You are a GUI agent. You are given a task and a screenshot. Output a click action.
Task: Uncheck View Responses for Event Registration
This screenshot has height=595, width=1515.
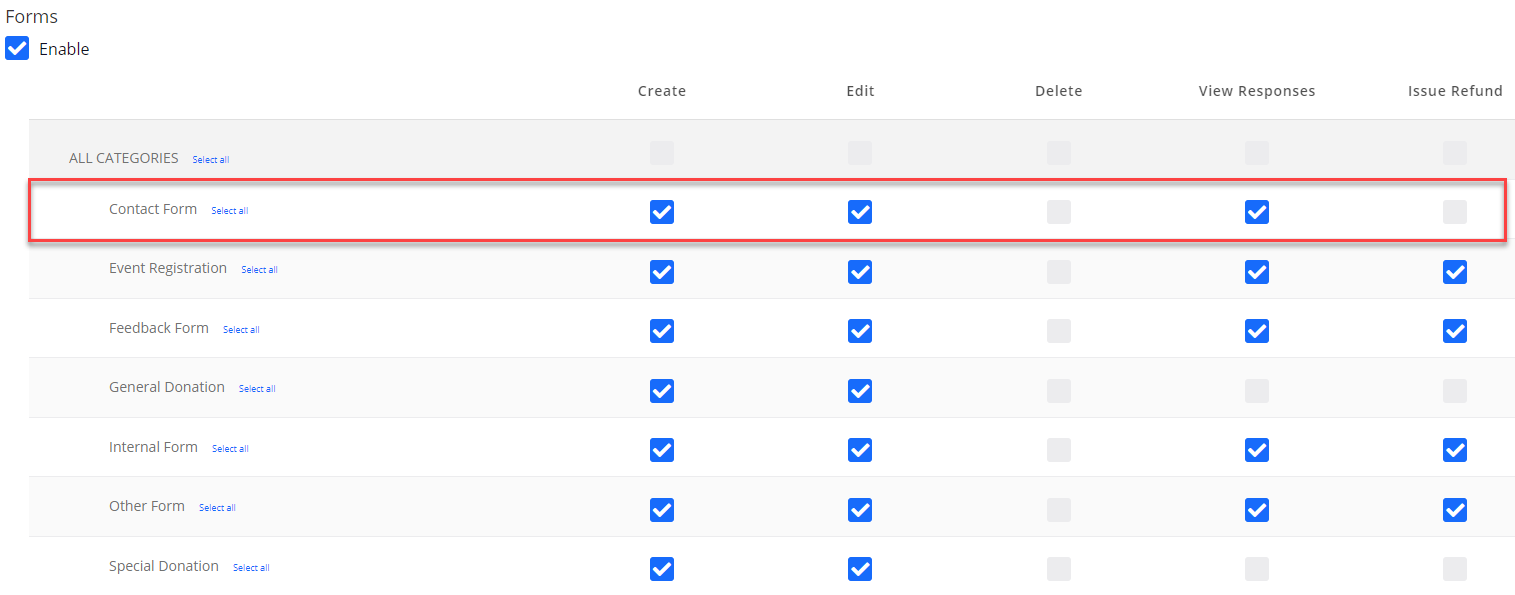(1256, 272)
